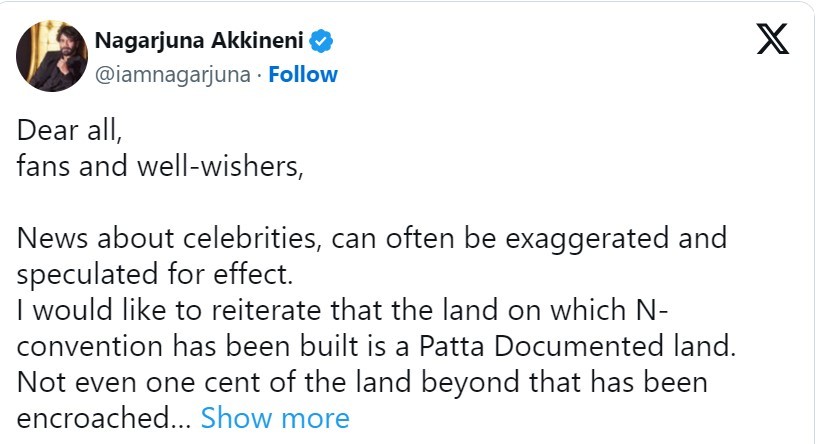Open the Nagarjuna Akkineni display name link
Image resolution: width=817 pixels, height=444 pixels.
(x=199, y=41)
